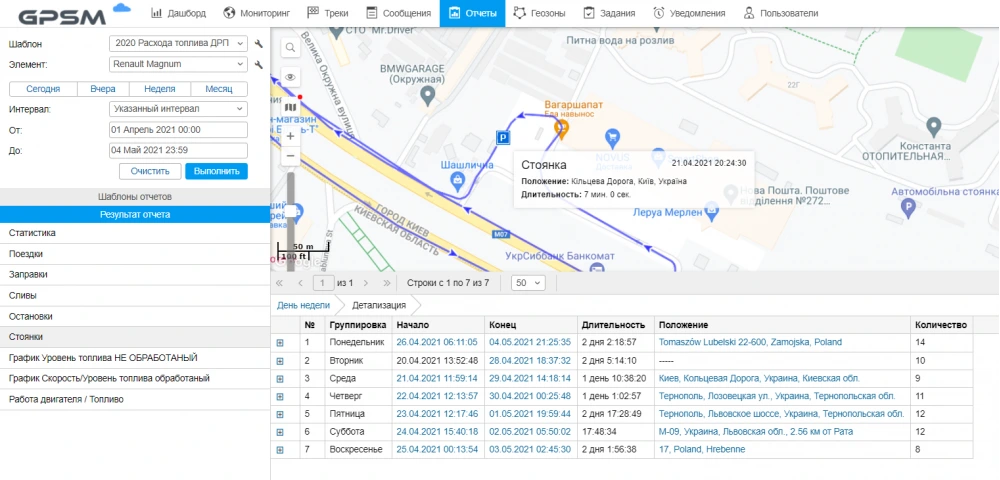Change the rows-per-page 50 dropdown

pos(527,283)
